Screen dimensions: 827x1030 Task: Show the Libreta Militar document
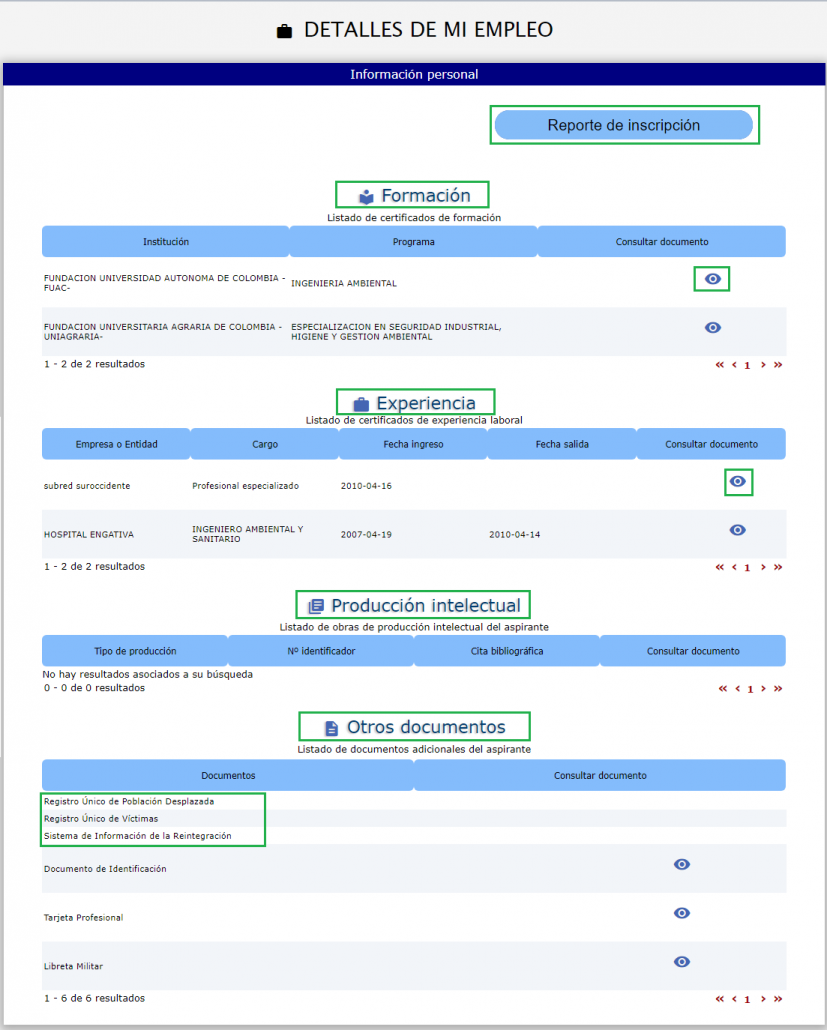point(681,962)
